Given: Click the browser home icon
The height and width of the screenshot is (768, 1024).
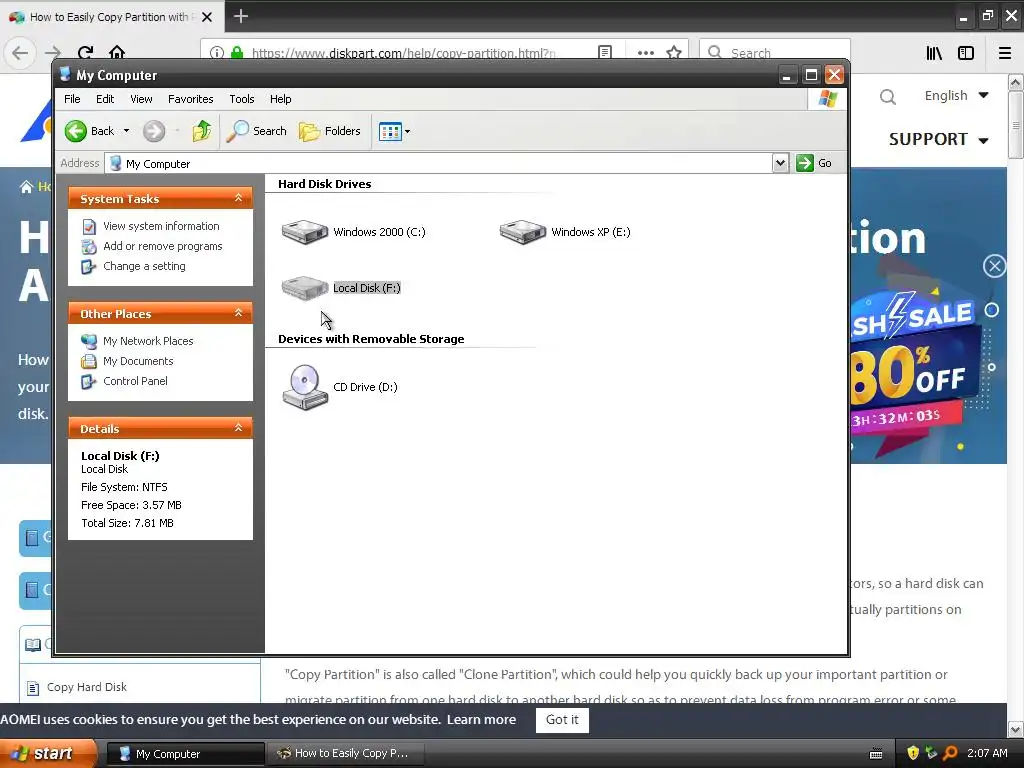Looking at the screenshot, I should click(x=117, y=53).
